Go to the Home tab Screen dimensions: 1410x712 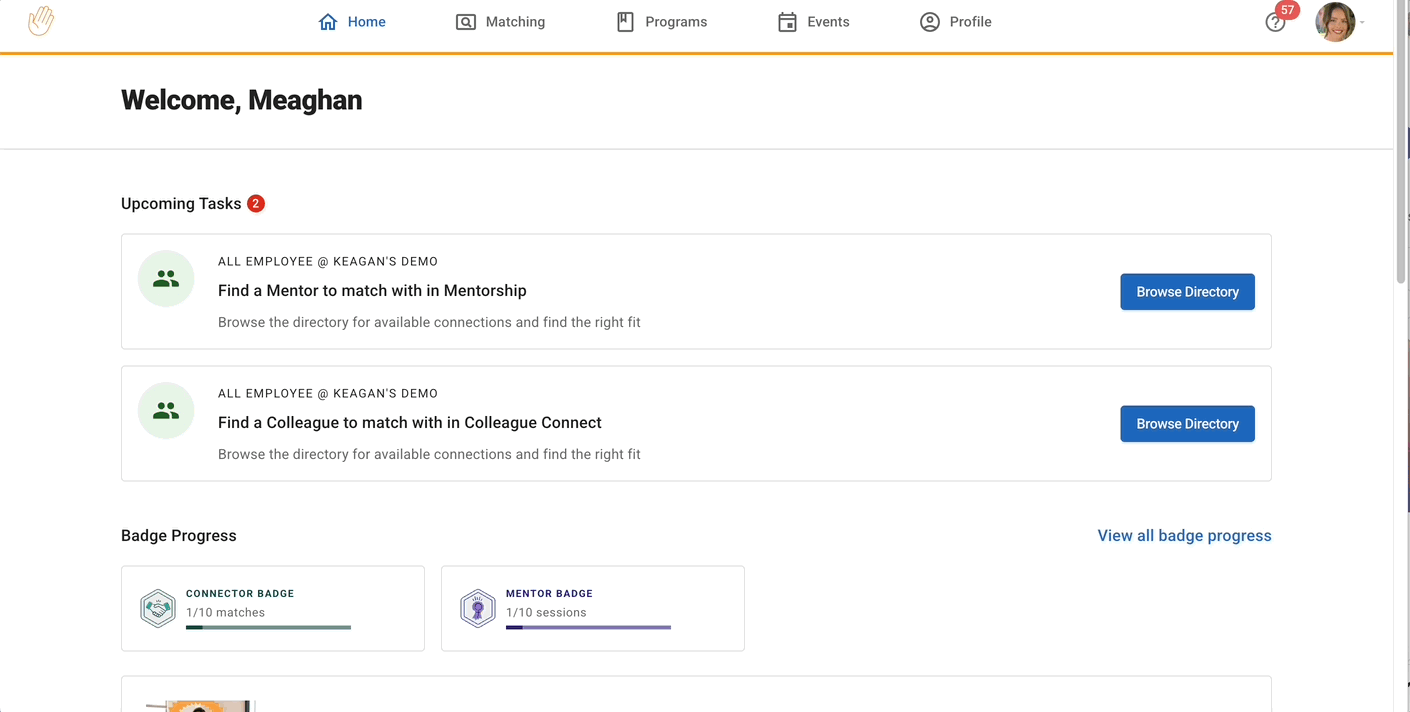352,22
